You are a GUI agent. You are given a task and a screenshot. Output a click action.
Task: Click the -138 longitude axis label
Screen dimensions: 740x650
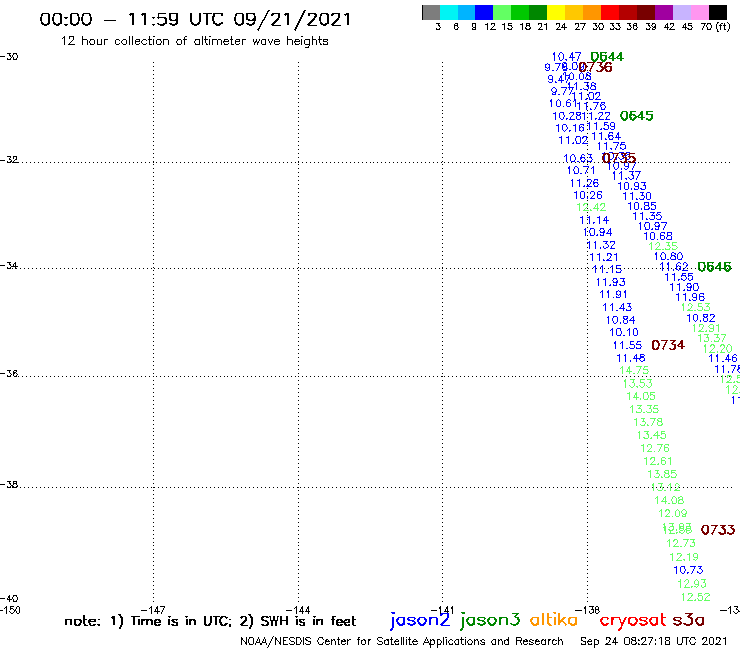(588, 610)
